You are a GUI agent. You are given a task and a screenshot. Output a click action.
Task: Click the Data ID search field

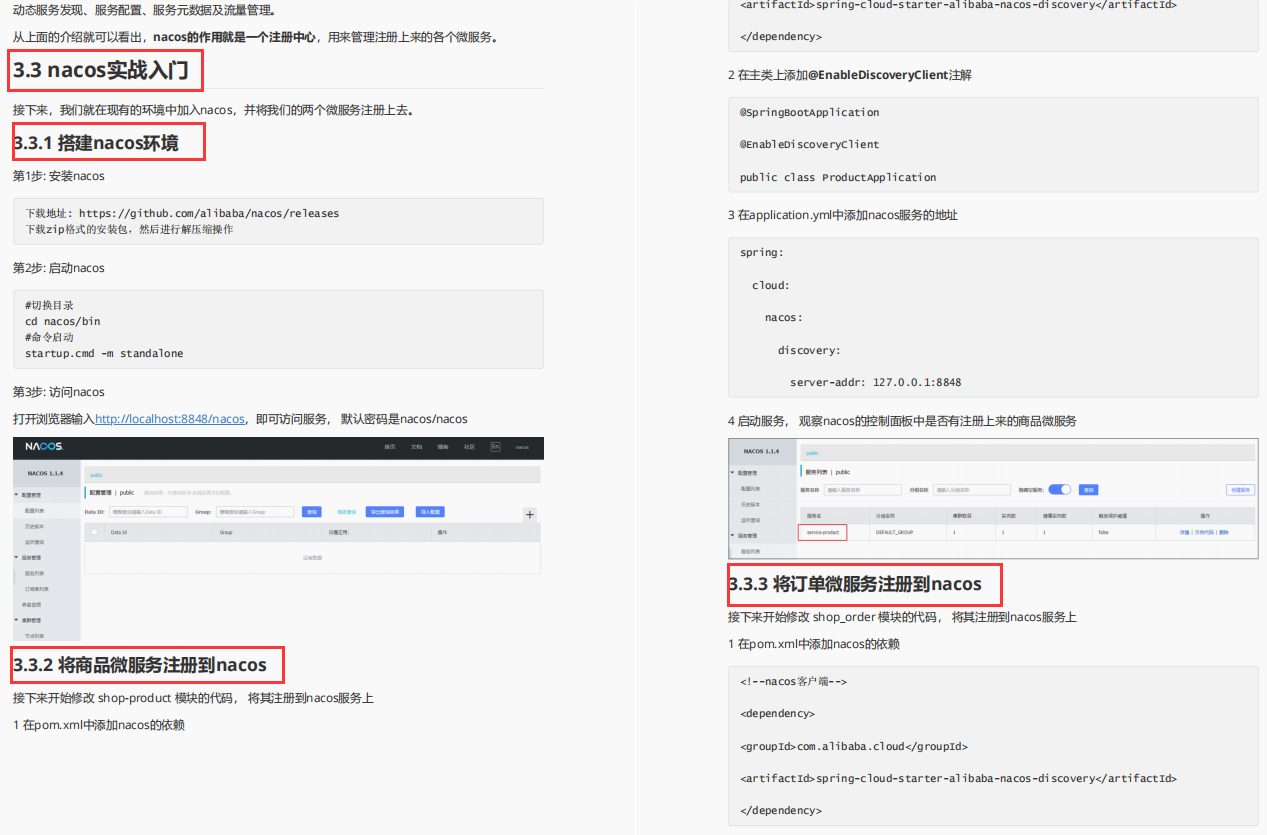click(x=148, y=512)
